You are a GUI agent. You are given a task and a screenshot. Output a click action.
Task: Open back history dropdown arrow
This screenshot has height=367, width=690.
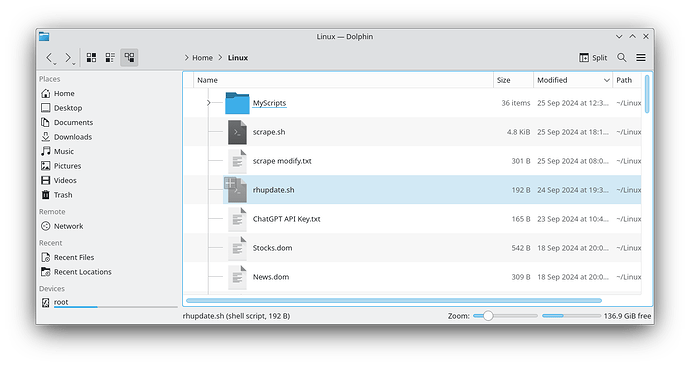pyautogui.click(x=55, y=64)
